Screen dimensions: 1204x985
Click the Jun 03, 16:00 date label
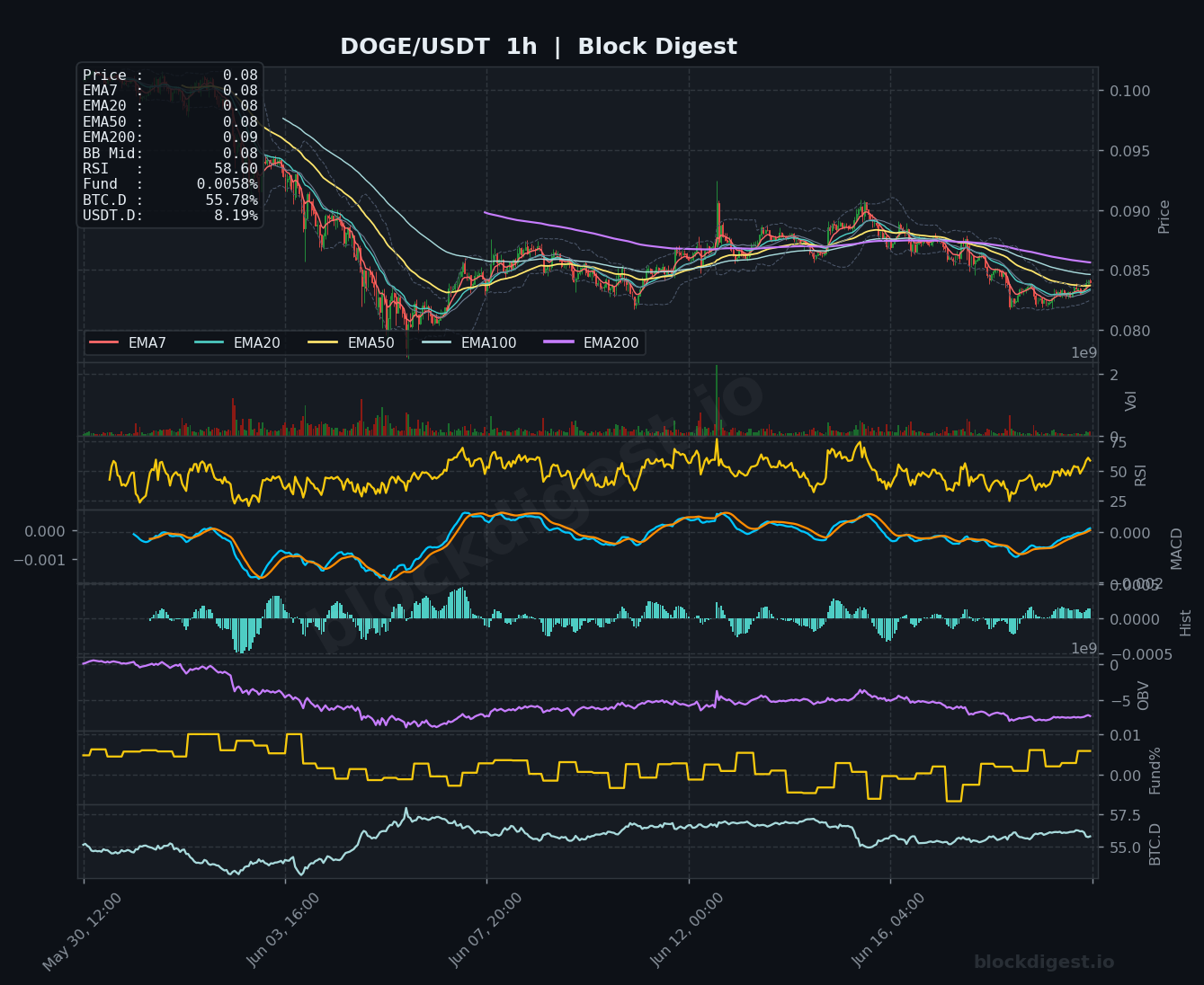(x=283, y=931)
